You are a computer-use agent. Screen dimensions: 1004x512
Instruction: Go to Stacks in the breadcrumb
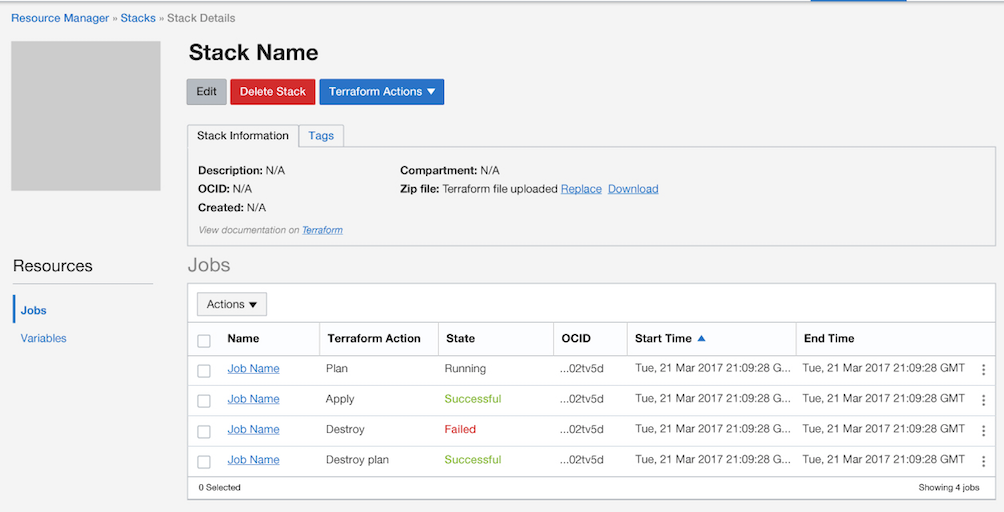tap(138, 18)
